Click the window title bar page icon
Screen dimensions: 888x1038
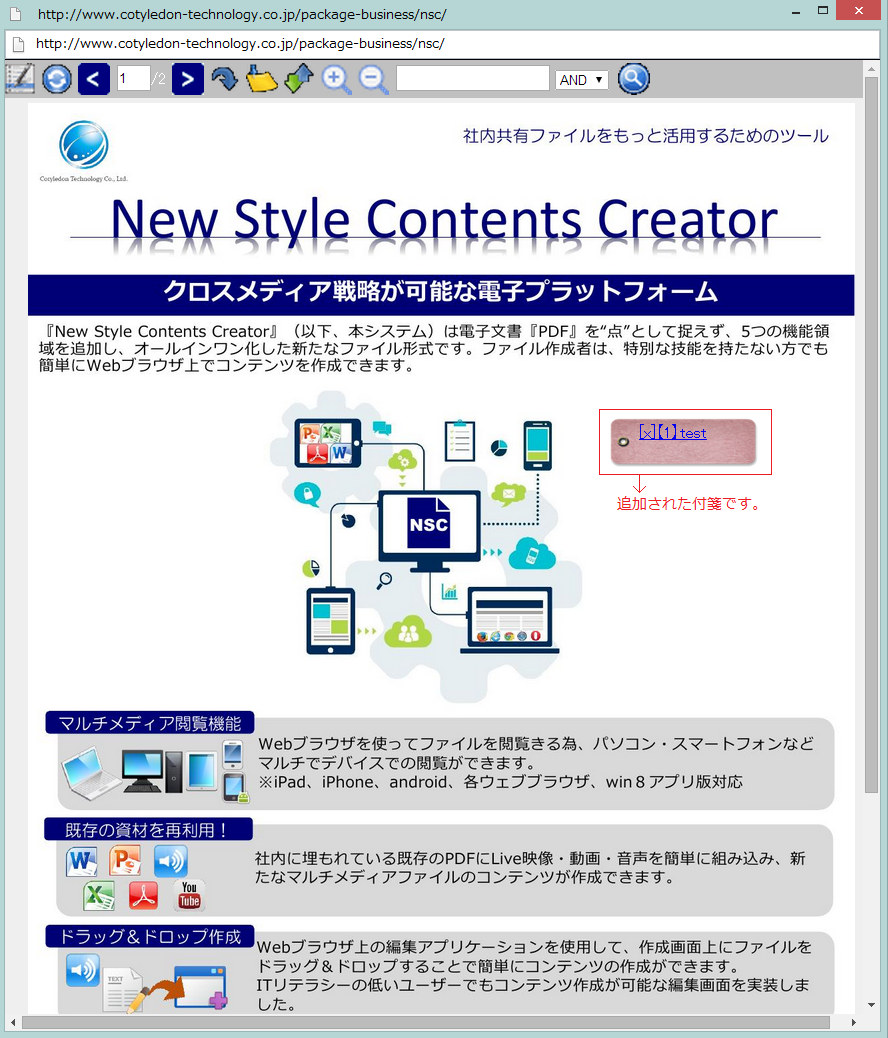pos(15,14)
